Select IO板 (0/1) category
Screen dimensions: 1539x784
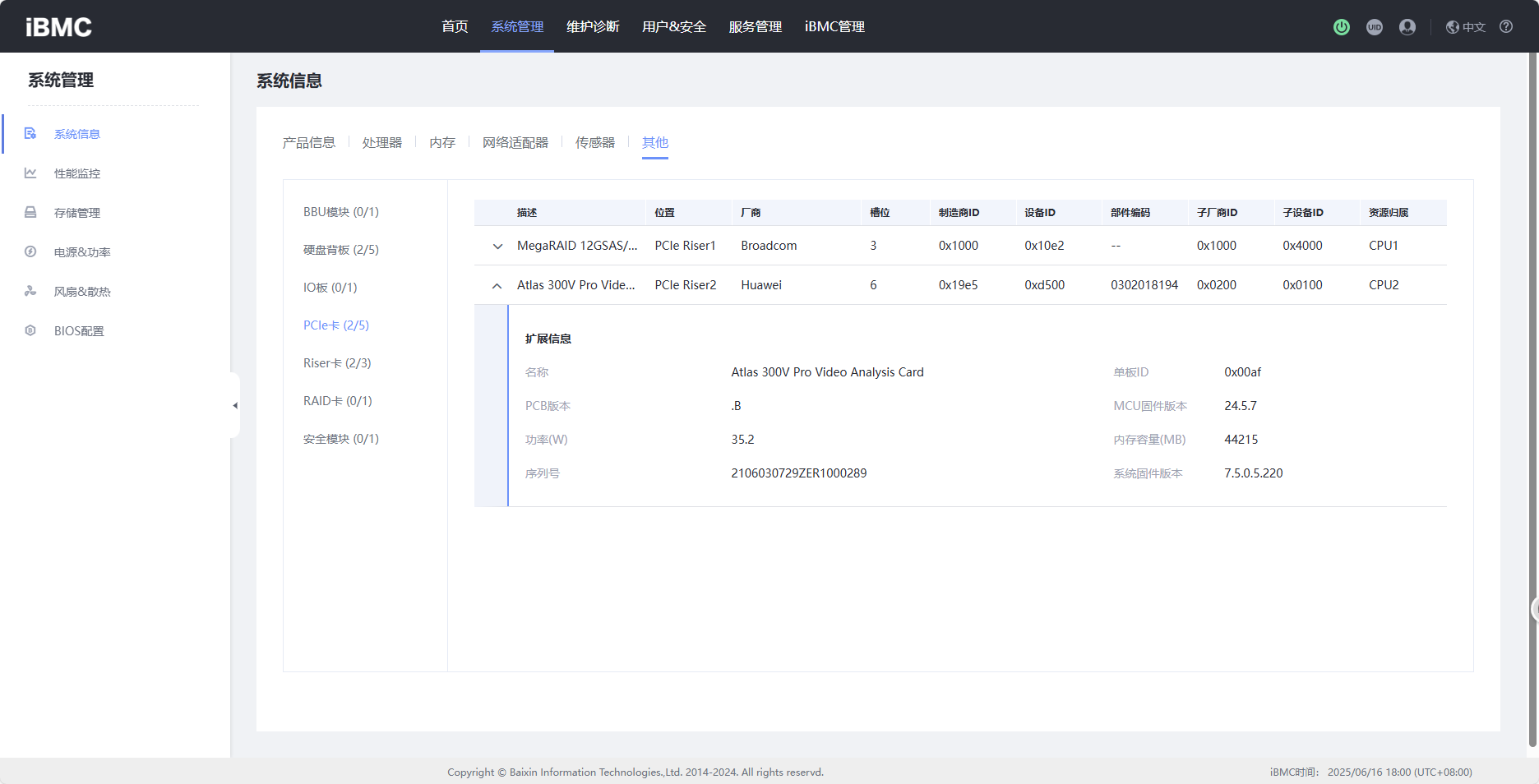point(330,288)
